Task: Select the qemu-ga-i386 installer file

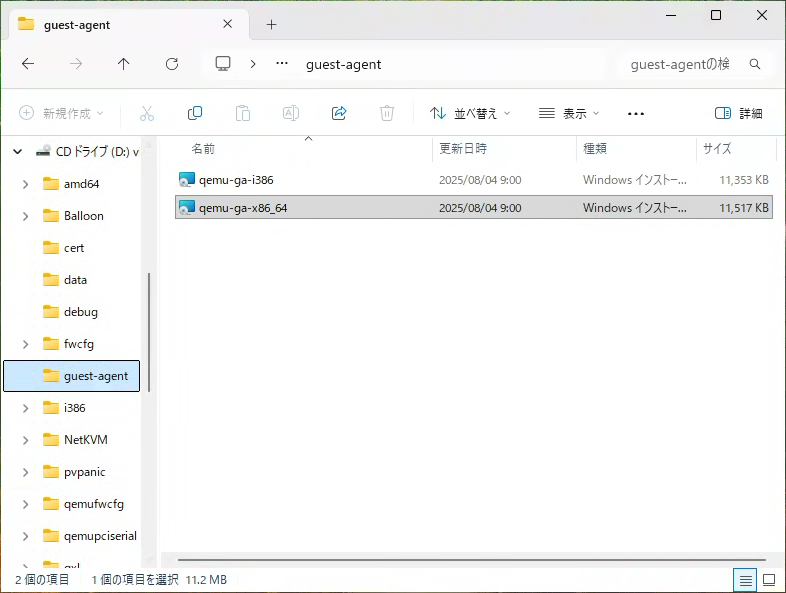Action: point(474,180)
